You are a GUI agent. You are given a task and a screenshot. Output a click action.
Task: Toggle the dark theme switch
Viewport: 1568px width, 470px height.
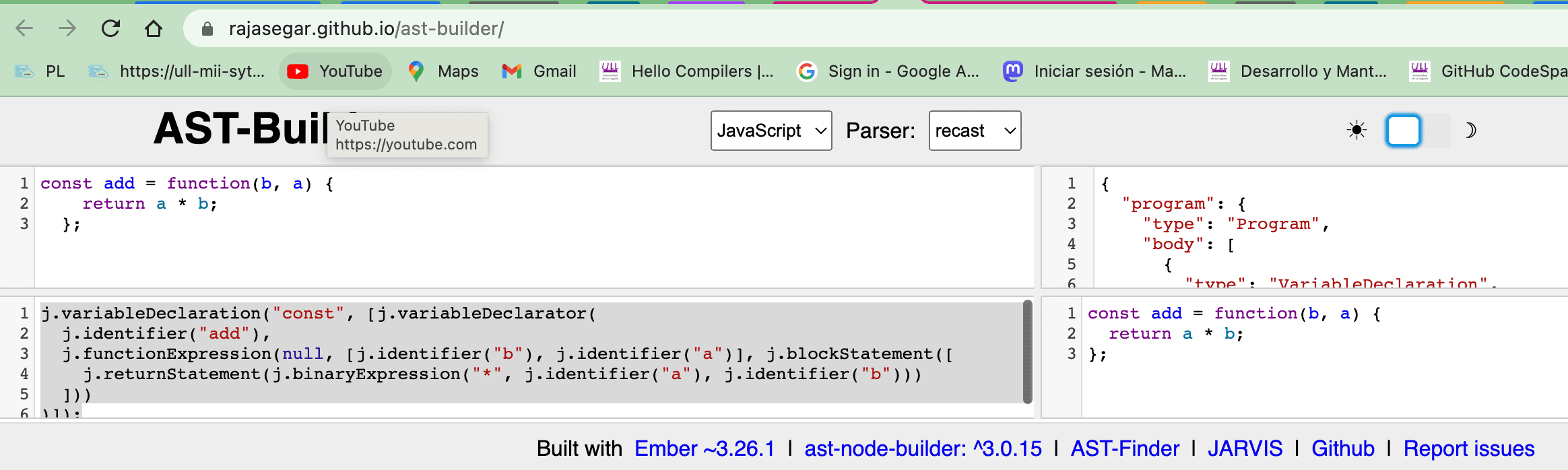(1417, 131)
